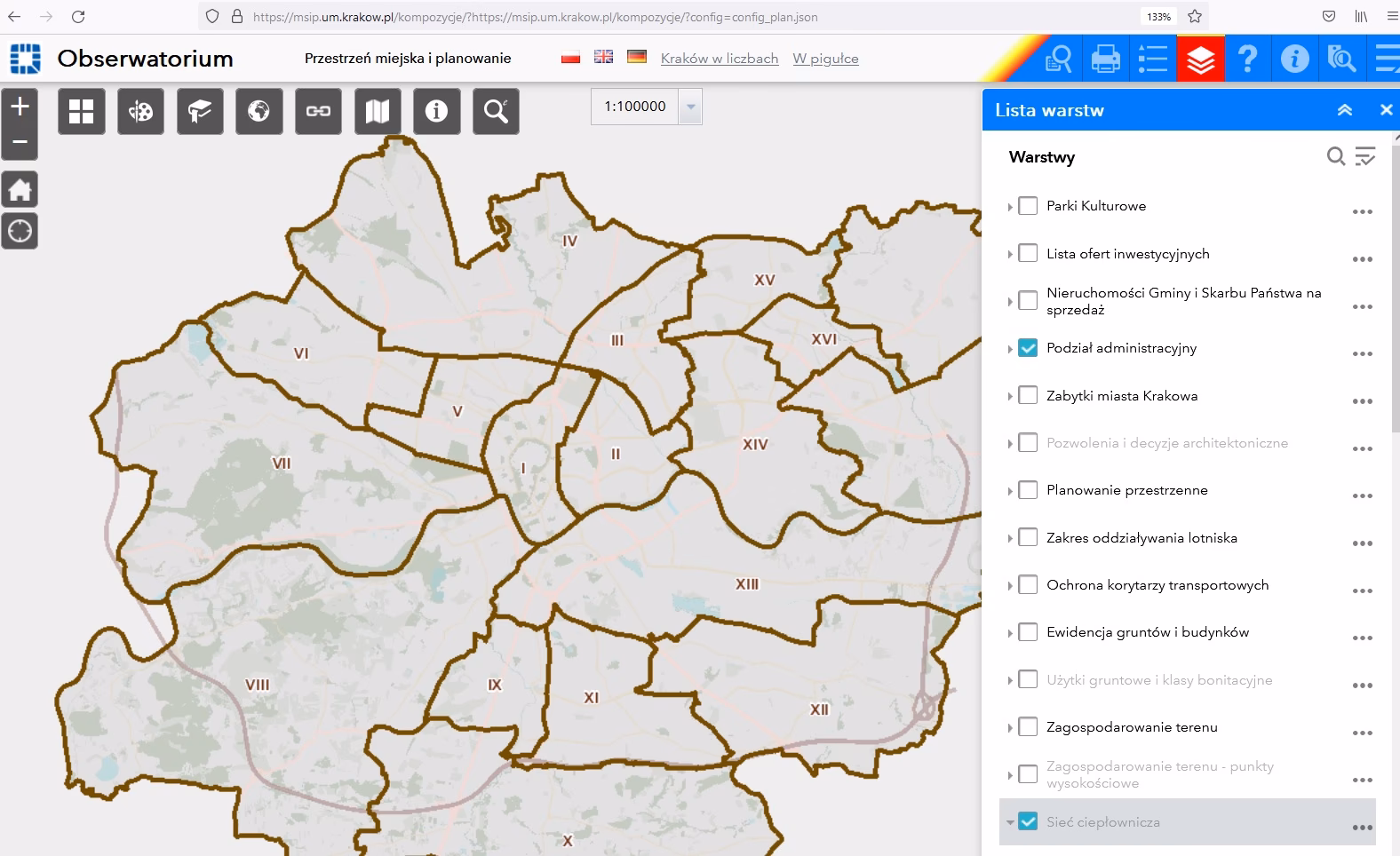
Task: Click the my location target button
Action: tap(20, 232)
